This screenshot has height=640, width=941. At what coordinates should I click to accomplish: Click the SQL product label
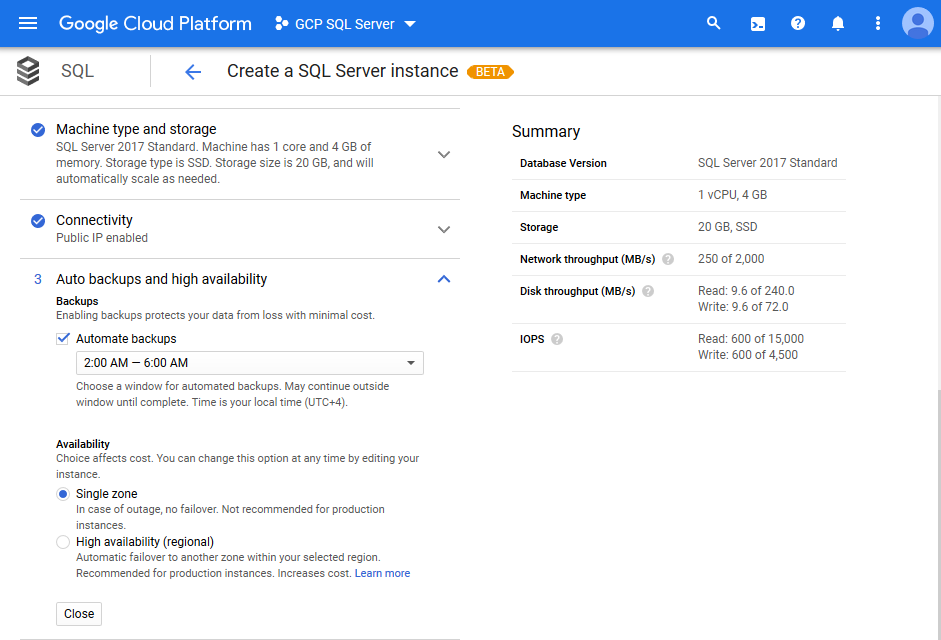pos(77,71)
